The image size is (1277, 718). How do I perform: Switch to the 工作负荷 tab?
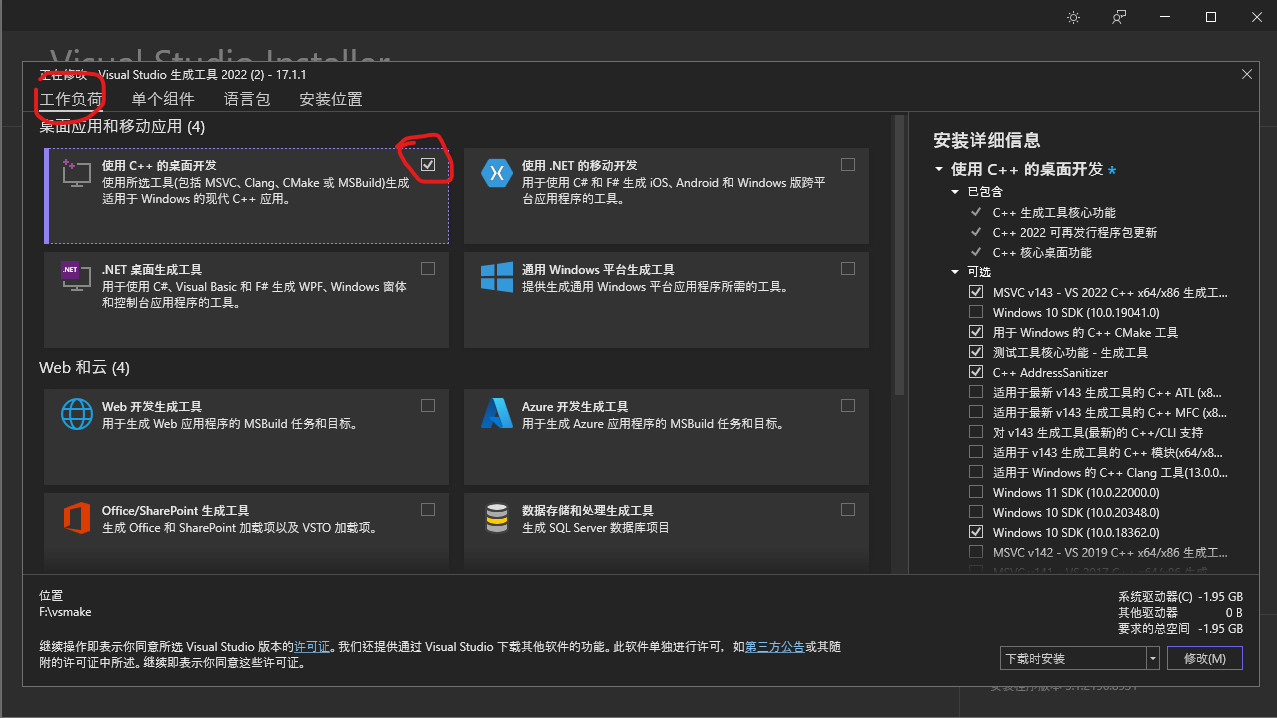(x=71, y=99)
